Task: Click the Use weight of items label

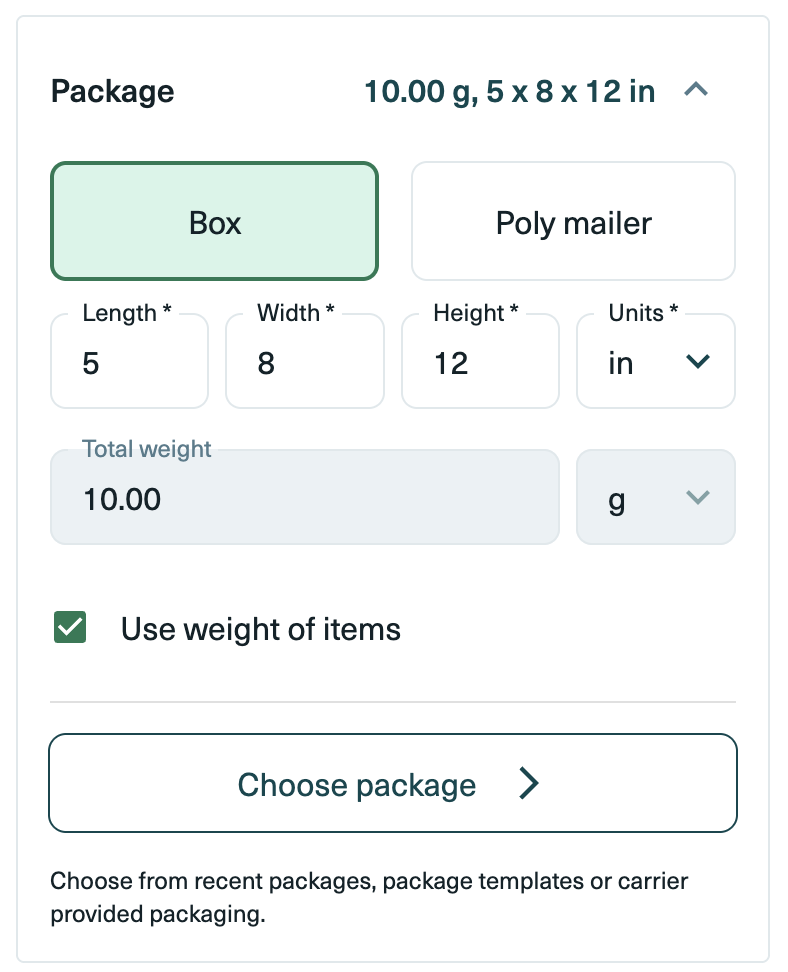Action: [261, 629]
